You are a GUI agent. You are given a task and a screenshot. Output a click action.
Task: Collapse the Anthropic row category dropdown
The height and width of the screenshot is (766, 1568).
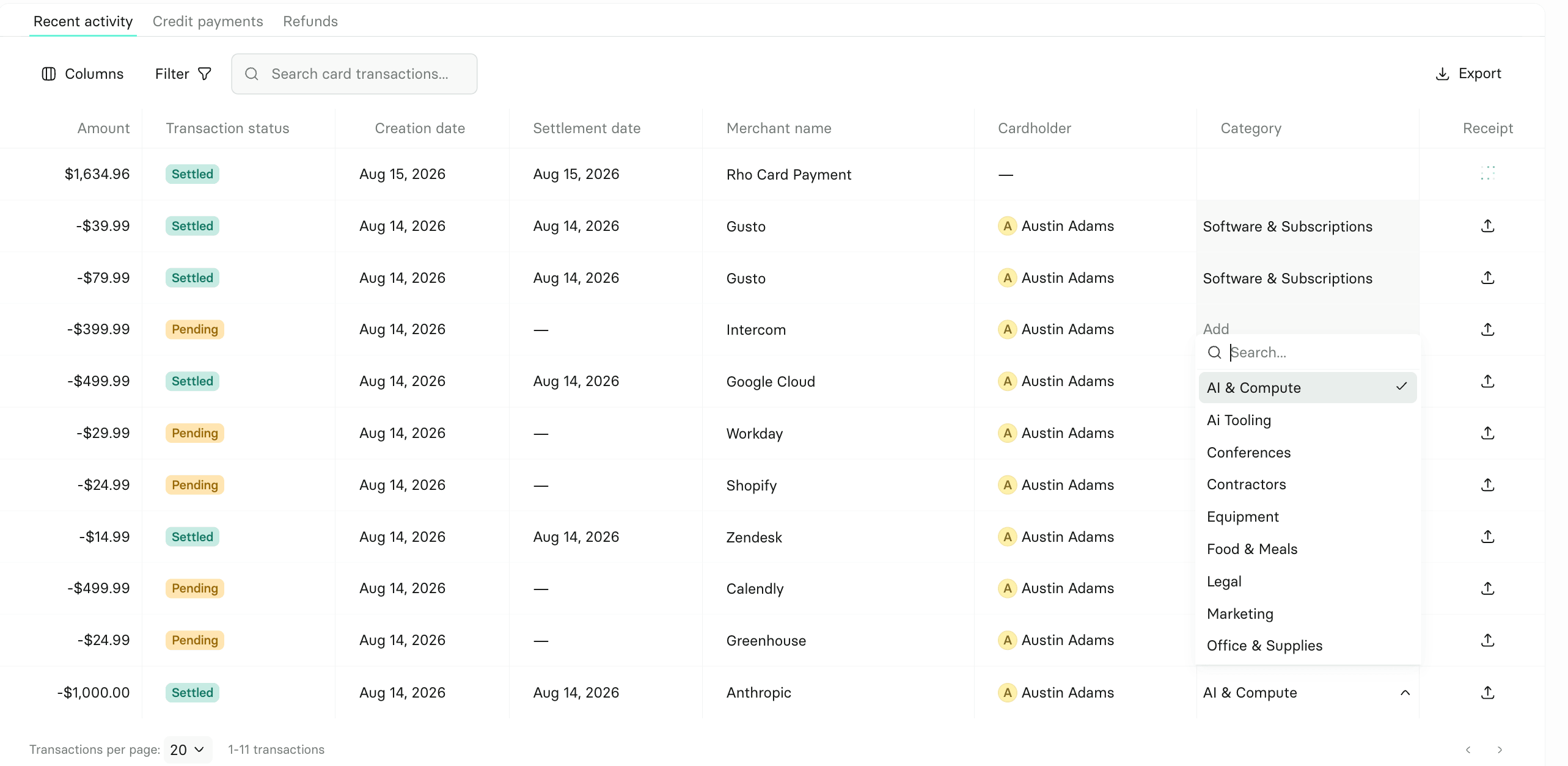point(1405,693)
